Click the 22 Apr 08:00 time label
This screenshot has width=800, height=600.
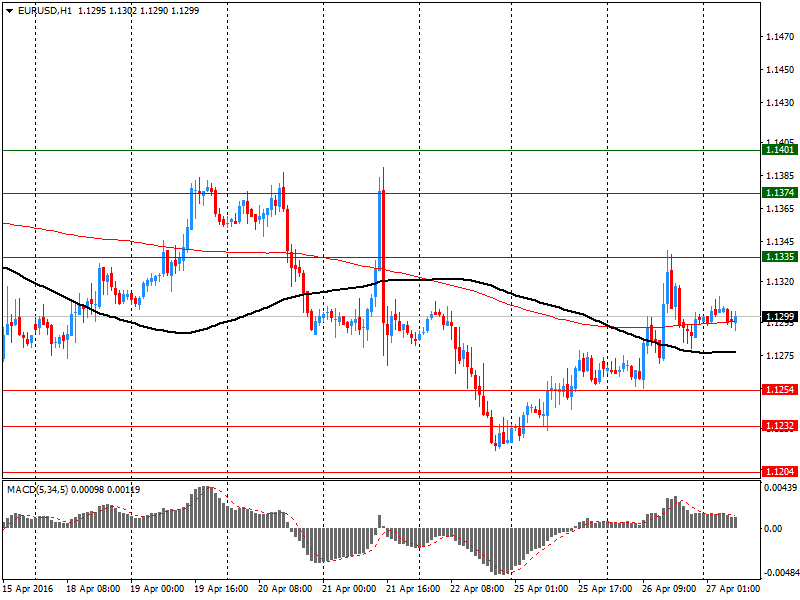tap(477, 589)
